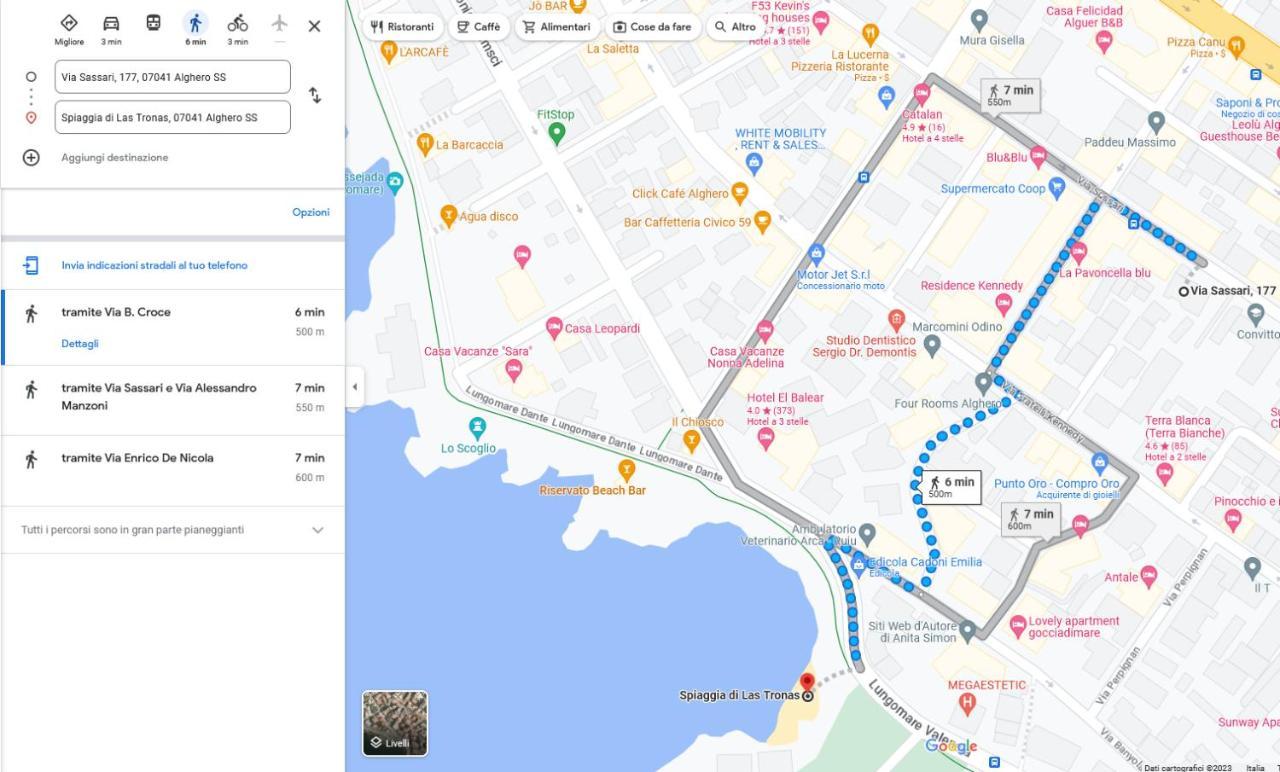Select route tramite Via B. Croce
Image resolution: width=1280 pixels, height=772 pixels.
pyautogui.click(x=172, y=327)
